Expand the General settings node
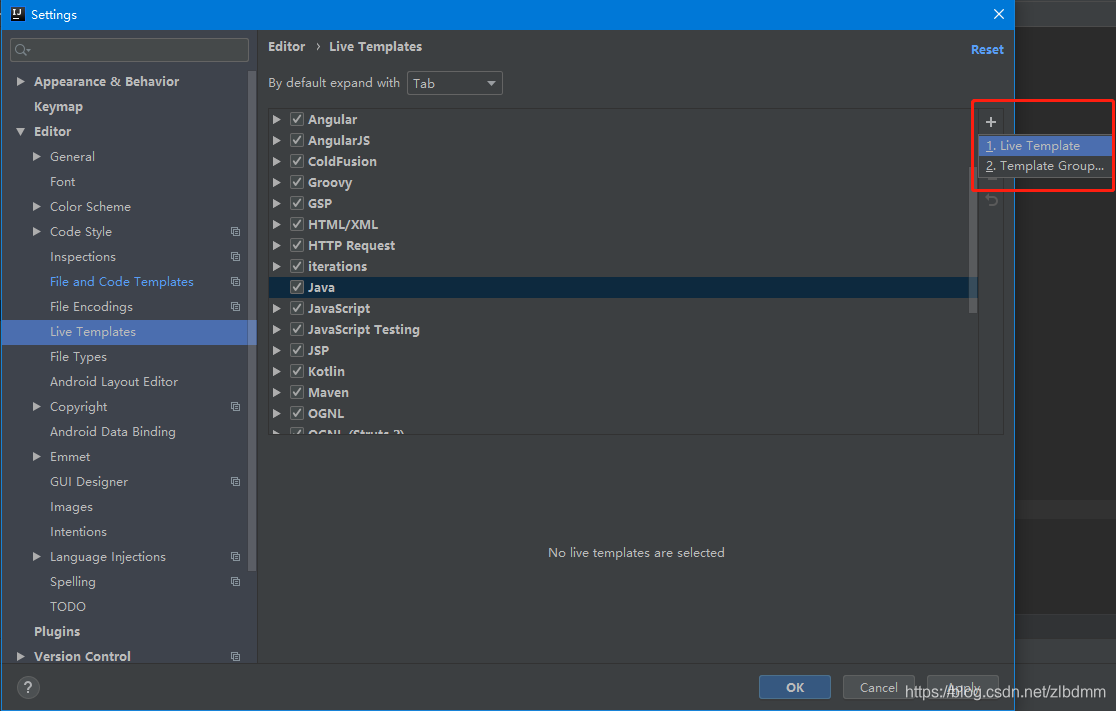 (x=37, y=157)
